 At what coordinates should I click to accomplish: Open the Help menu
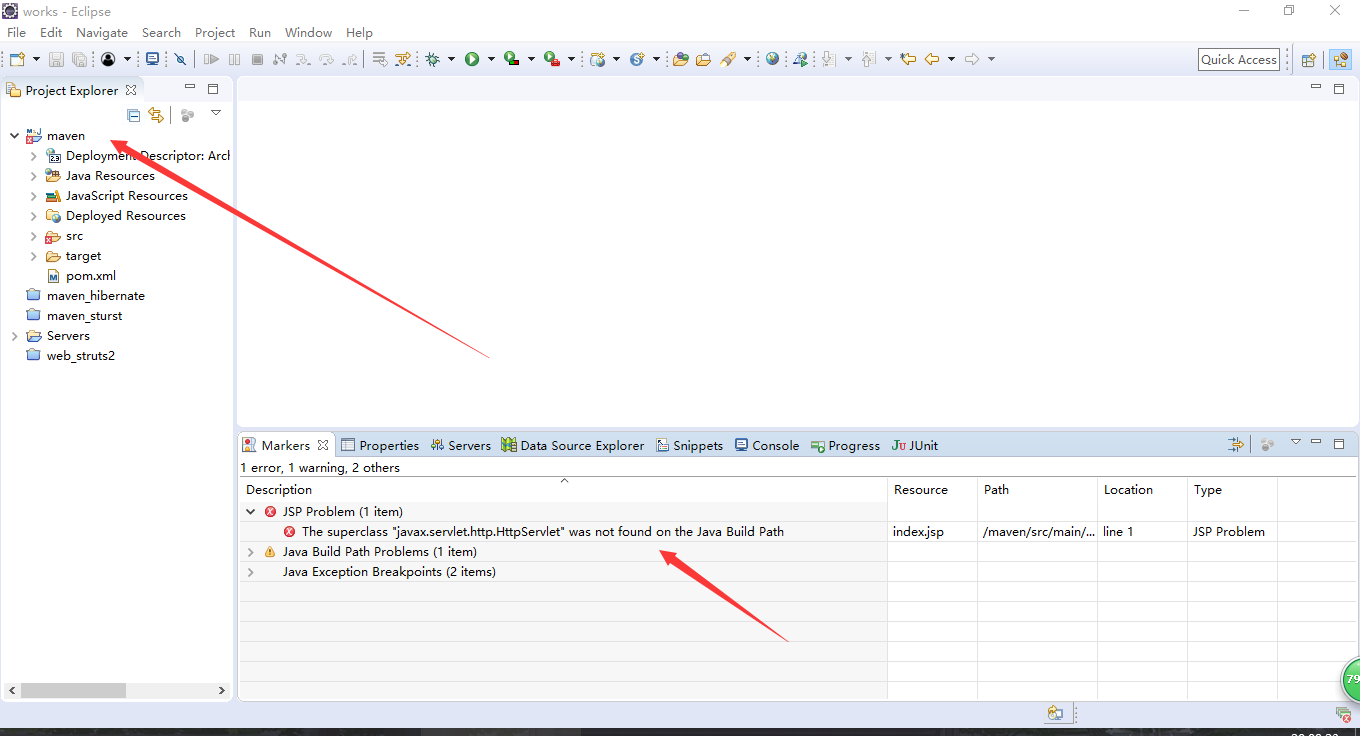359,32
